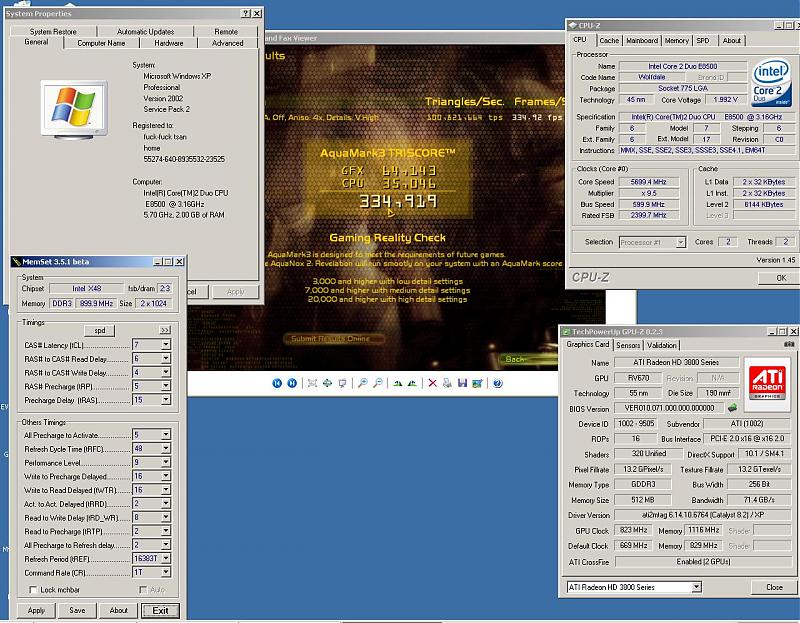The image size is (800, 623).
Task: Open Help icon in Picture Viewer toolbar
Action: pos(497,383)
